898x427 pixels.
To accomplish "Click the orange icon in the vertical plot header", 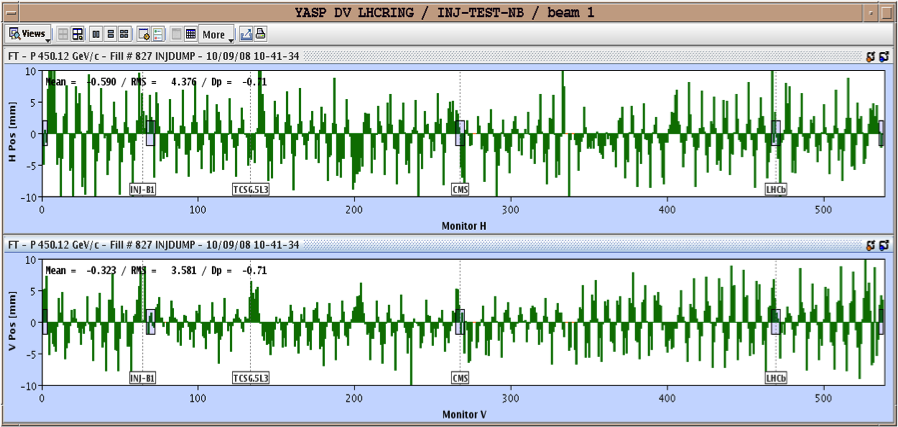I will (869, 245).
